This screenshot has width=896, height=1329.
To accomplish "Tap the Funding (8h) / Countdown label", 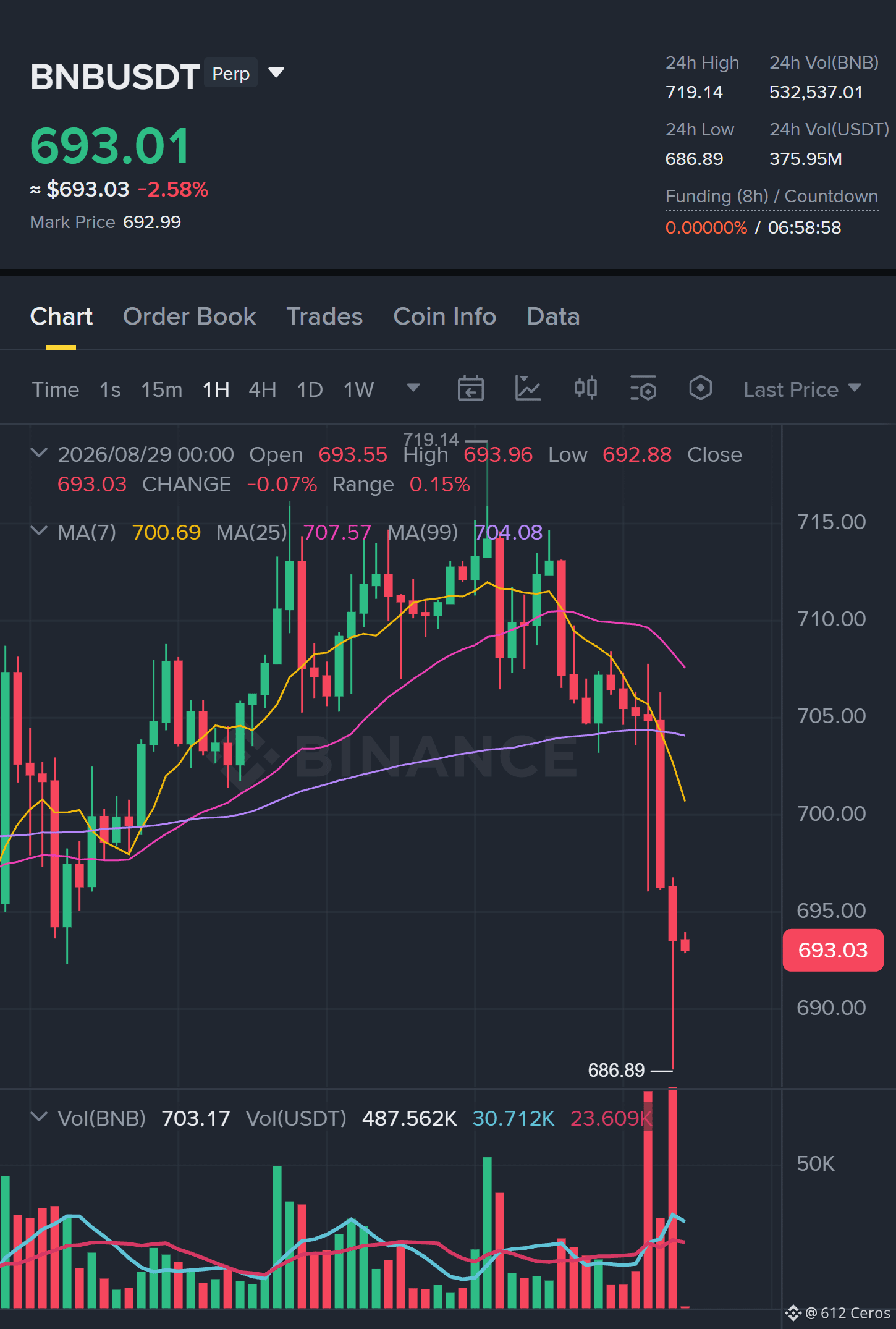I will coord(772,196).
